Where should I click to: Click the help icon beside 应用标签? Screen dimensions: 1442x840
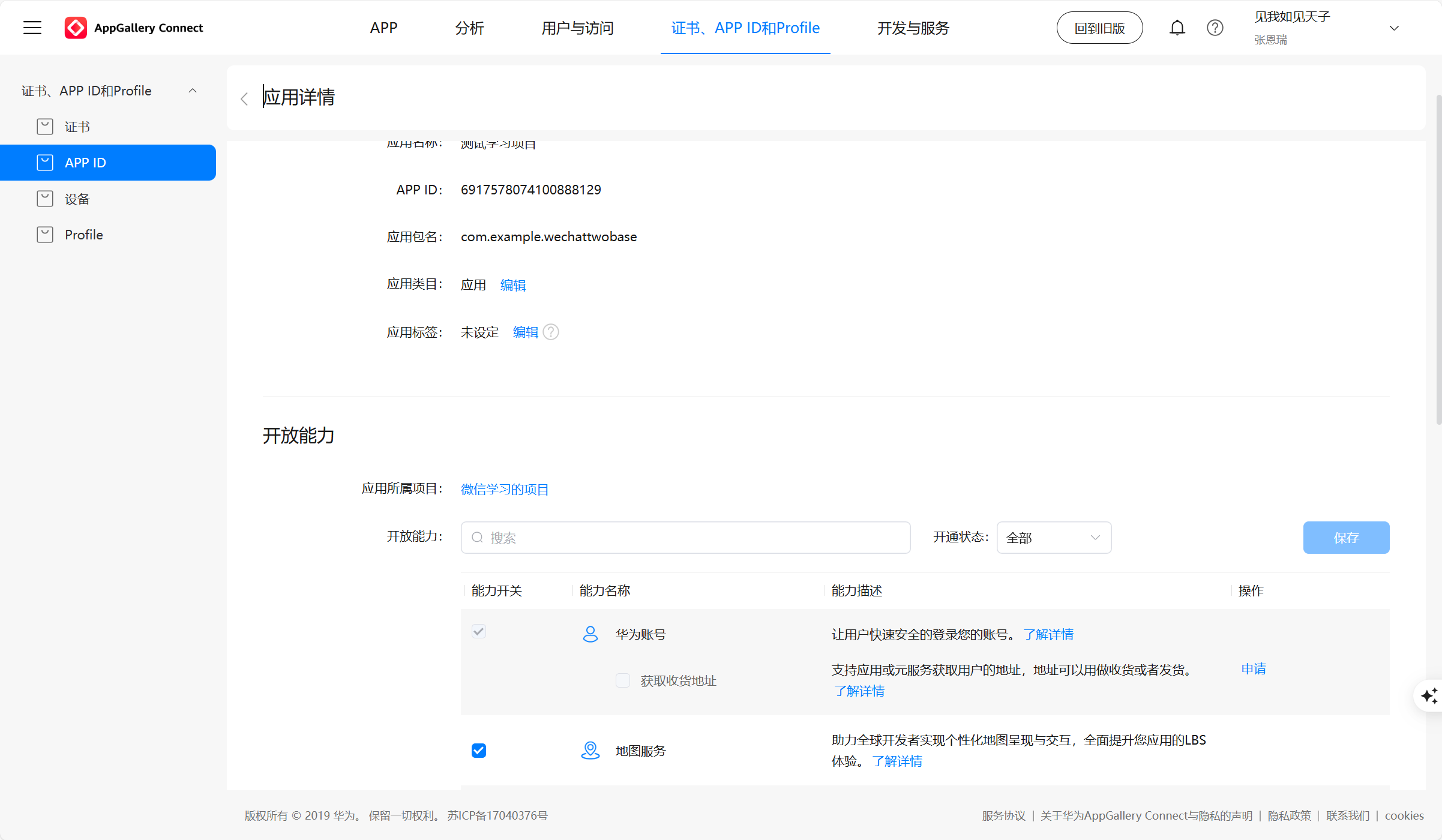tap(551, 332)
